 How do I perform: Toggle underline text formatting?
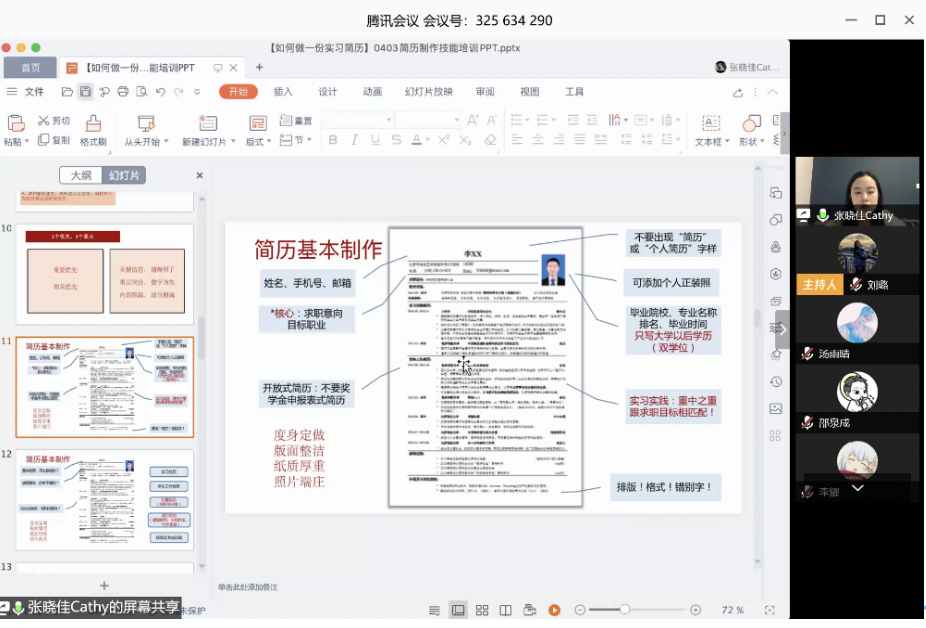tap(375, 141)
